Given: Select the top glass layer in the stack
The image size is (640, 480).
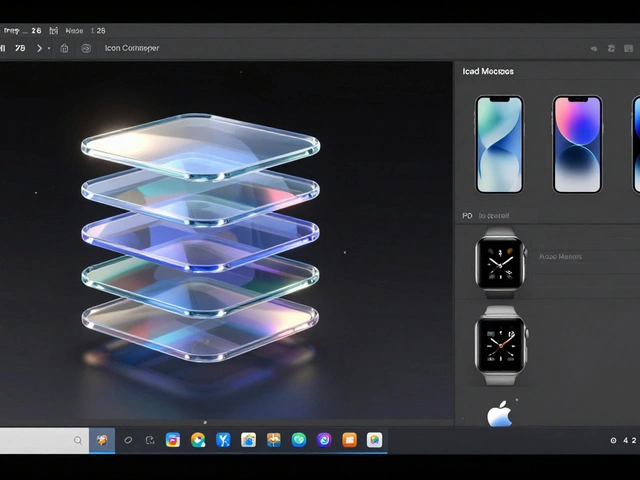Looking at the screenshot, I should click(200, 146).
